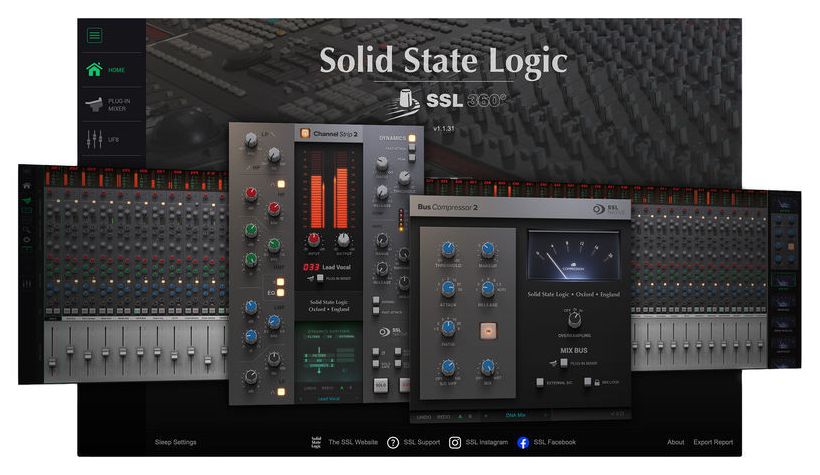The width and height of the screenshot is (820, 475).
Task: Click the Solid State Logic footer logo
Action: tap(316, 443)
